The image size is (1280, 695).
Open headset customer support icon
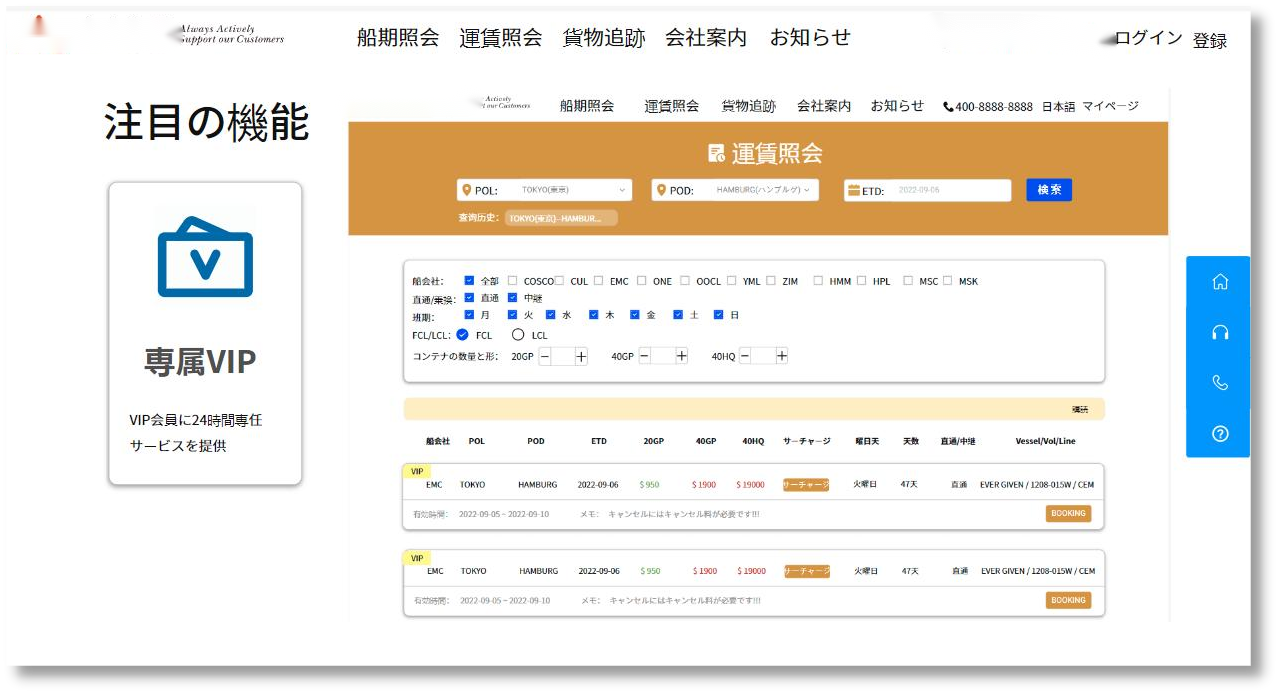tap(1219, 333)
